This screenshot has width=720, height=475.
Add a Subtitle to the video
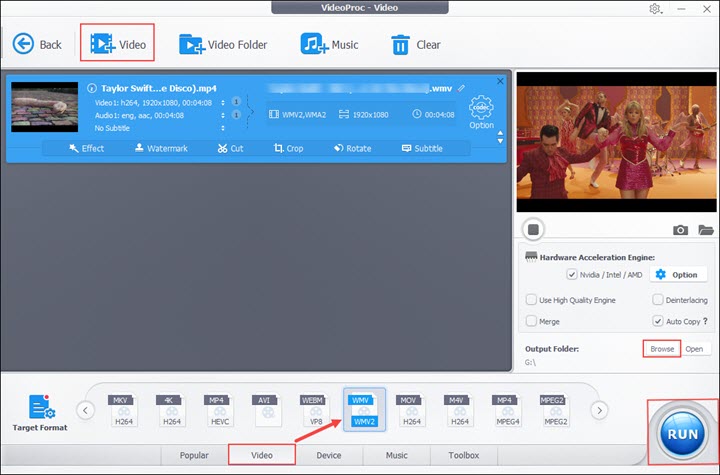coord(422,148)
